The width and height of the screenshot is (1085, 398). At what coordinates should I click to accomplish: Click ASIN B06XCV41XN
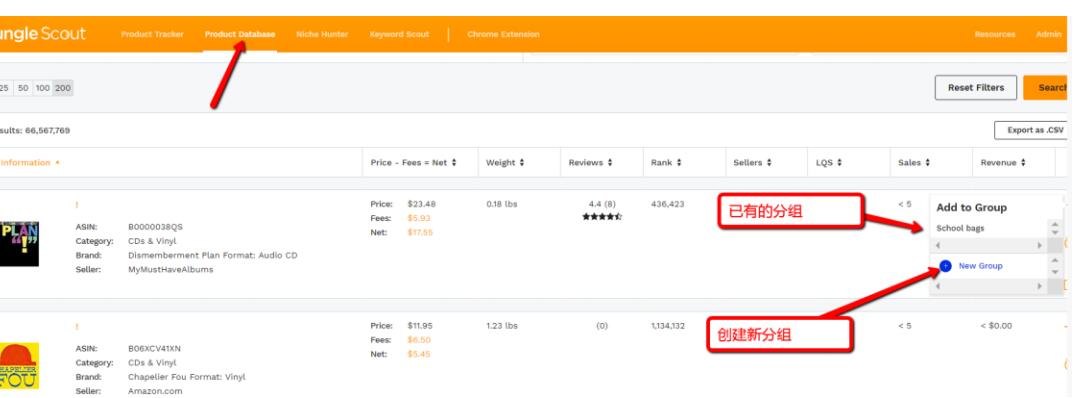click(154, 349)
